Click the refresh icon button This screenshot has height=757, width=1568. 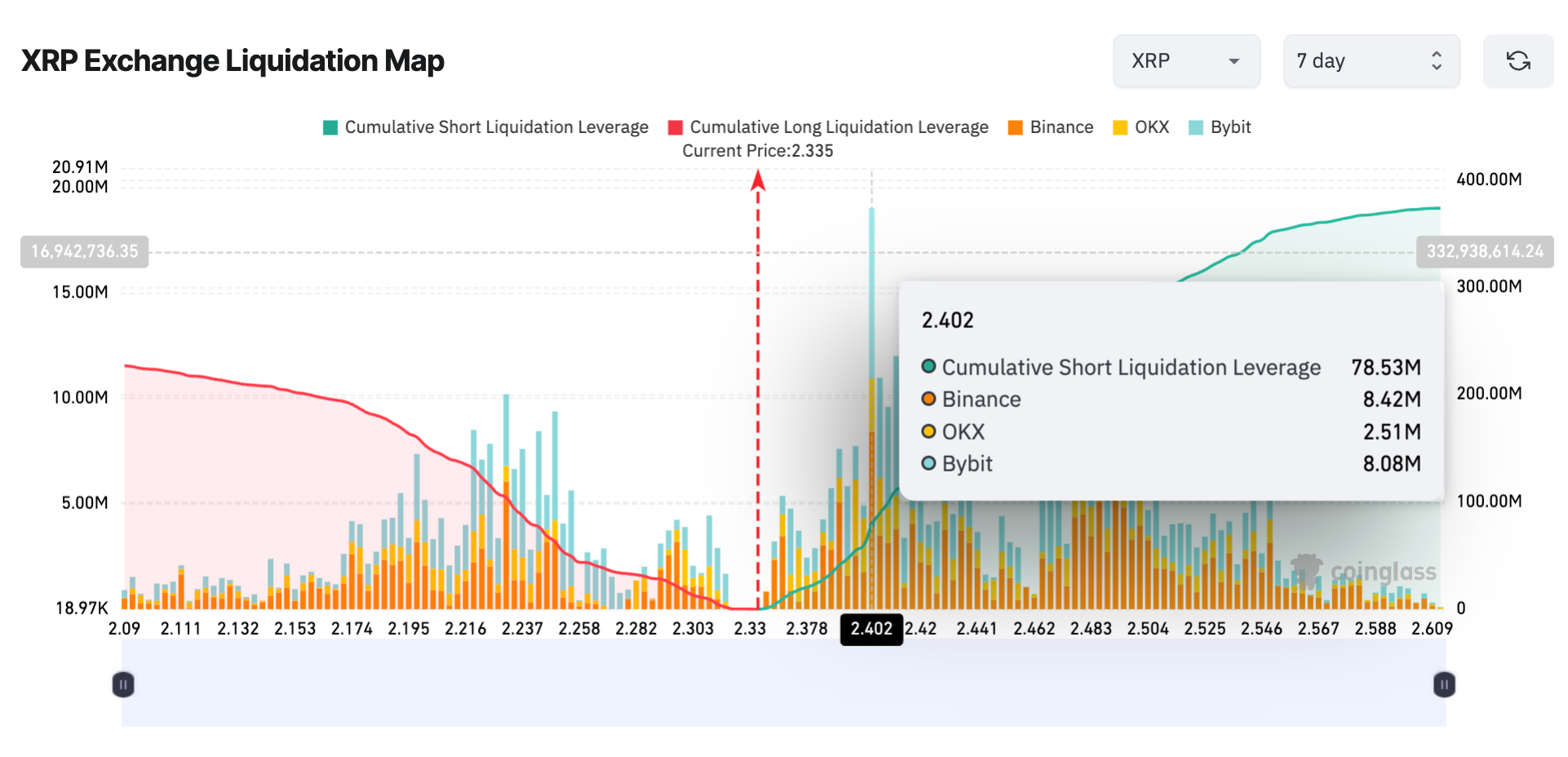click(1517, 61)
